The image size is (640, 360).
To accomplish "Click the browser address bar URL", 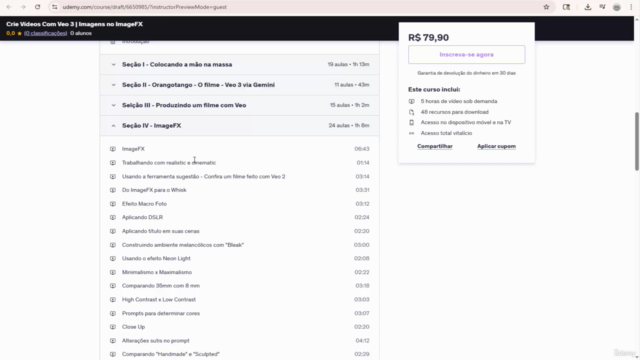I will pos(144,7).
